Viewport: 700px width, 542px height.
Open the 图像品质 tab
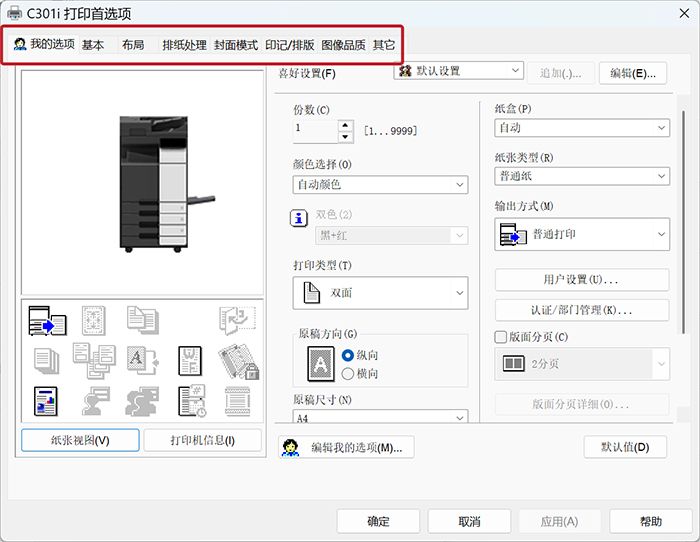[x=343, y=45]
